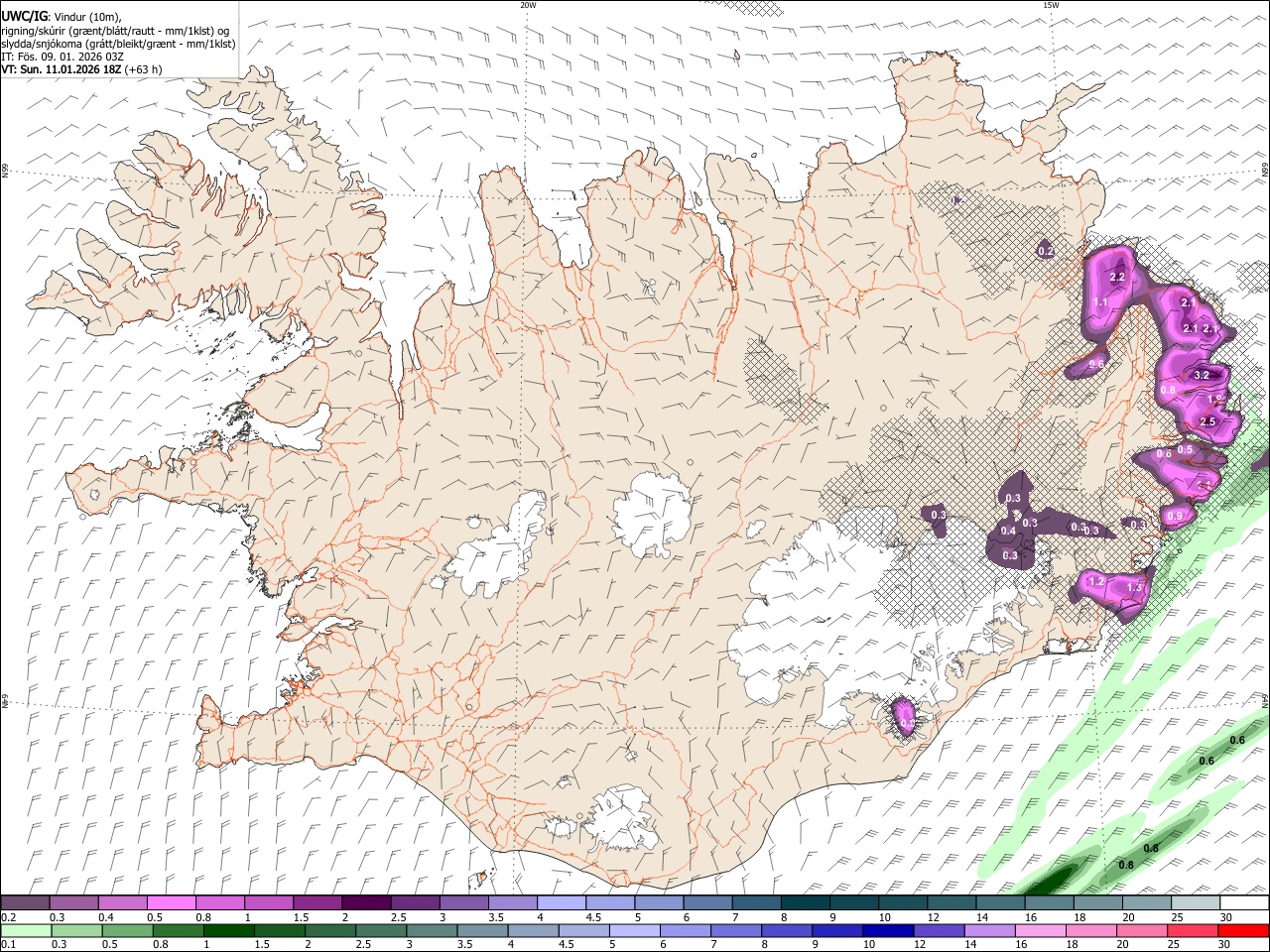Click the dark green rain core offshore to the southeast
The height and width of the screenshot is (952, 1270).
click(x=1050, y=879)
